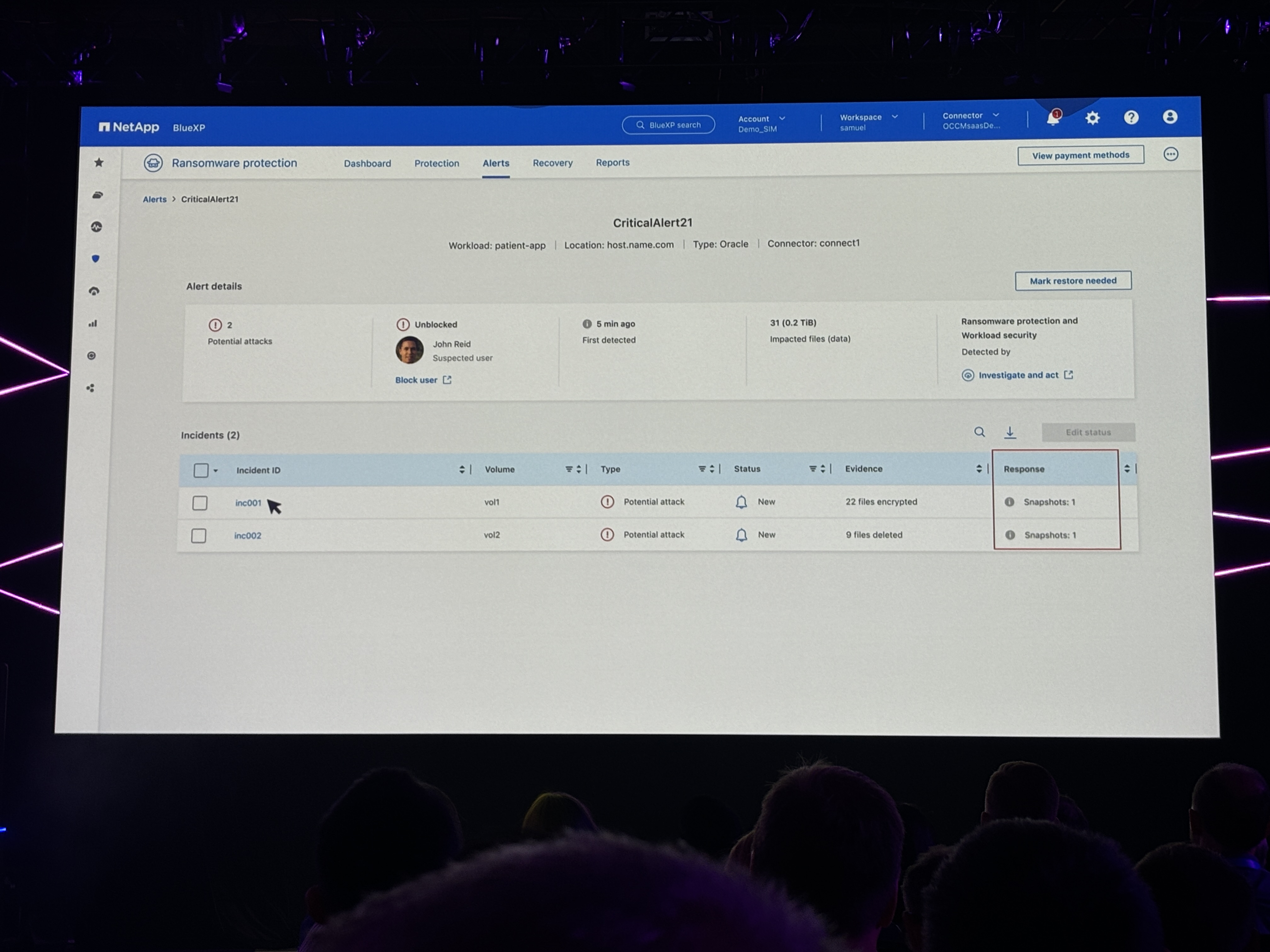
Task: Search incidents with magnifier icon
Action: pos(980,432)
